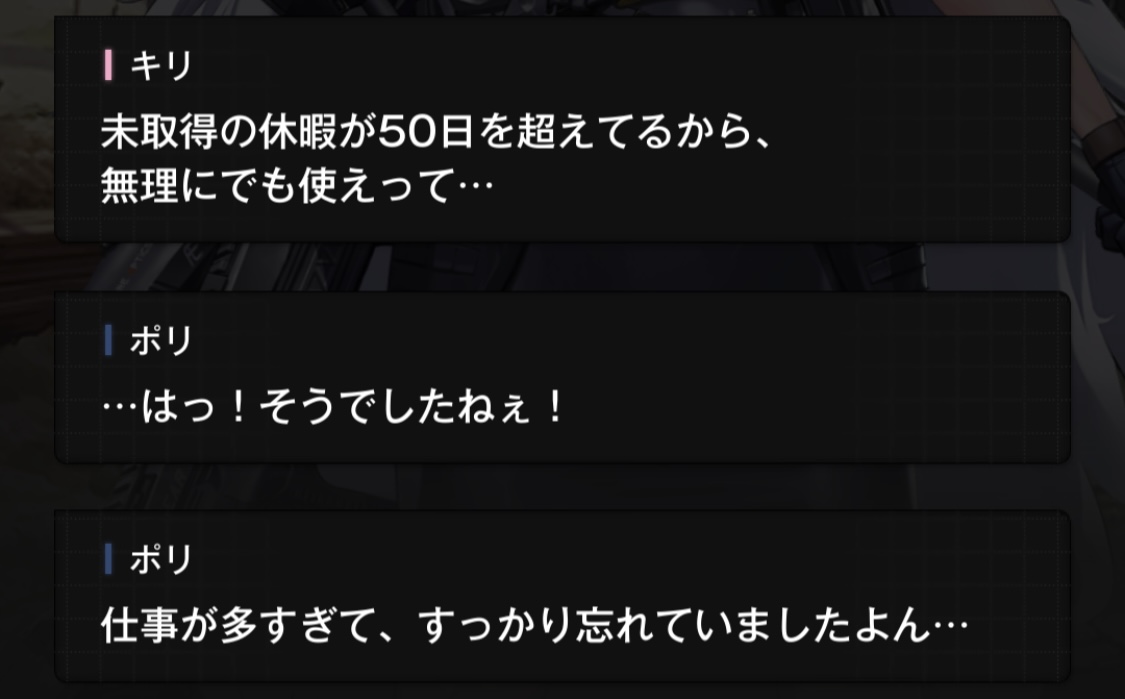This screenshot has height=699, width=1125.
Task: Select the キリ speaker name
Action: 161,65
